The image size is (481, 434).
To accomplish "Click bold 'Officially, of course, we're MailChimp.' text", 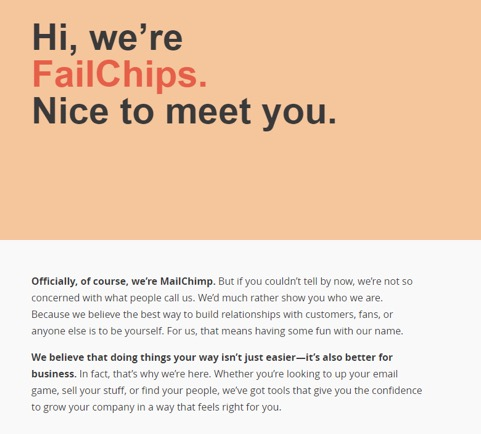I will (123, 282).
